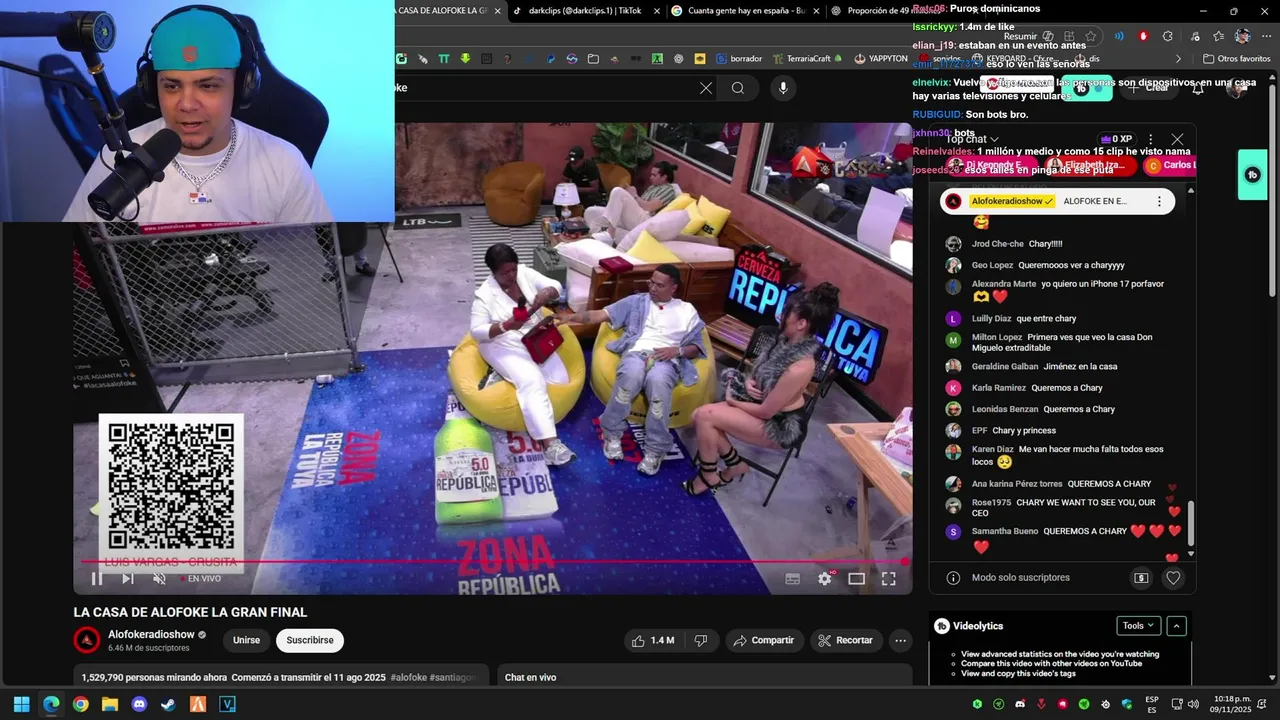This screenshot has width=1280, height=720.
Task: Open Google Chrome from the taskbar
Action: (80, 704)
